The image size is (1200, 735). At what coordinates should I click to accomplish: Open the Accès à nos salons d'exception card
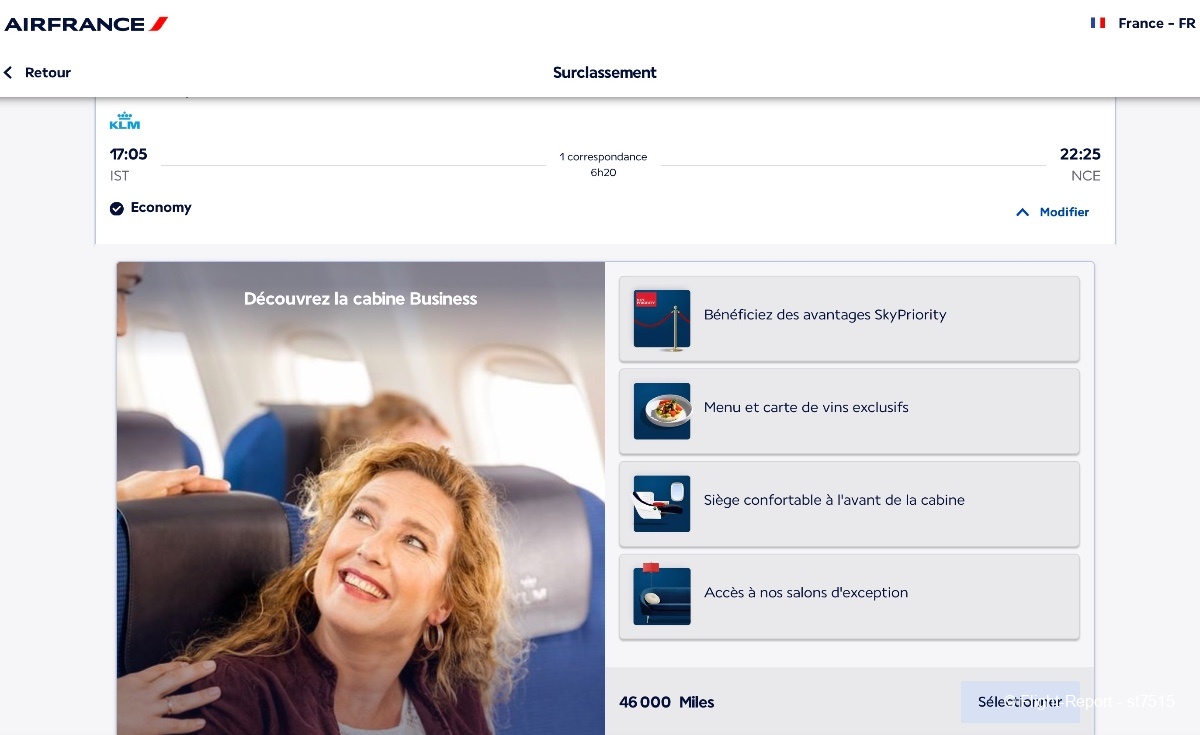pyautogui.click(x=849, y=597)
